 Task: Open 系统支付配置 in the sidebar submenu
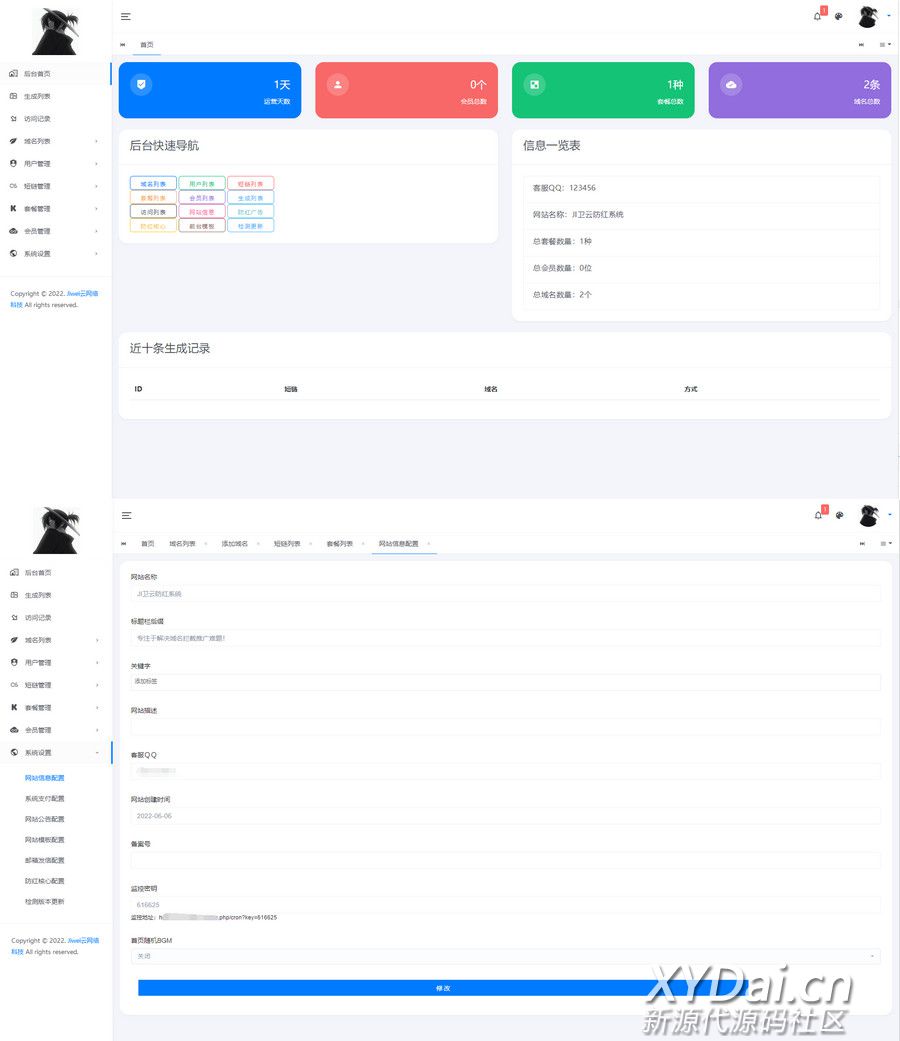pyautogui.click(x=44, y=799)
